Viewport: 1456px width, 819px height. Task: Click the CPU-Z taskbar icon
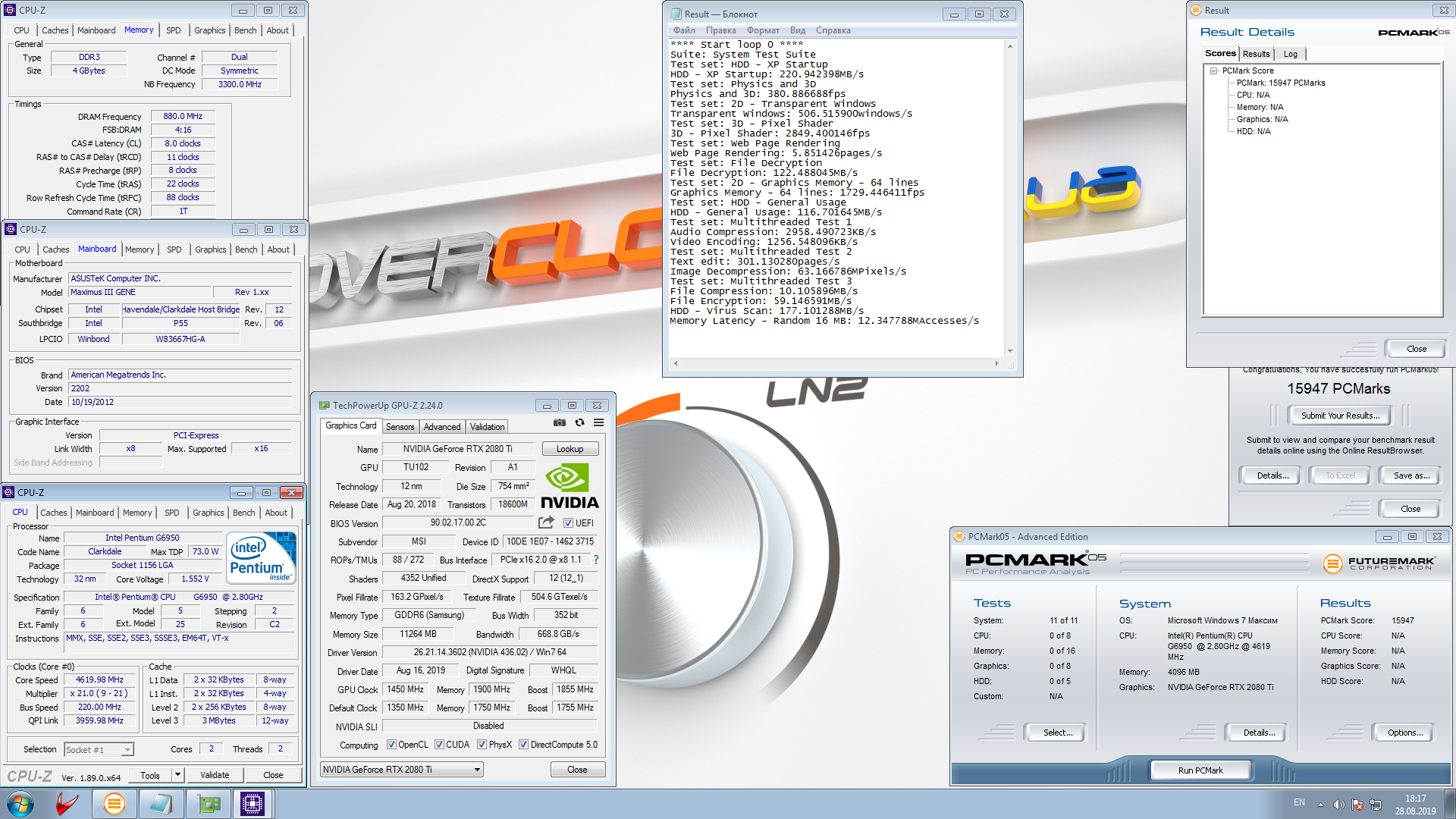click(x=253, y=804)
